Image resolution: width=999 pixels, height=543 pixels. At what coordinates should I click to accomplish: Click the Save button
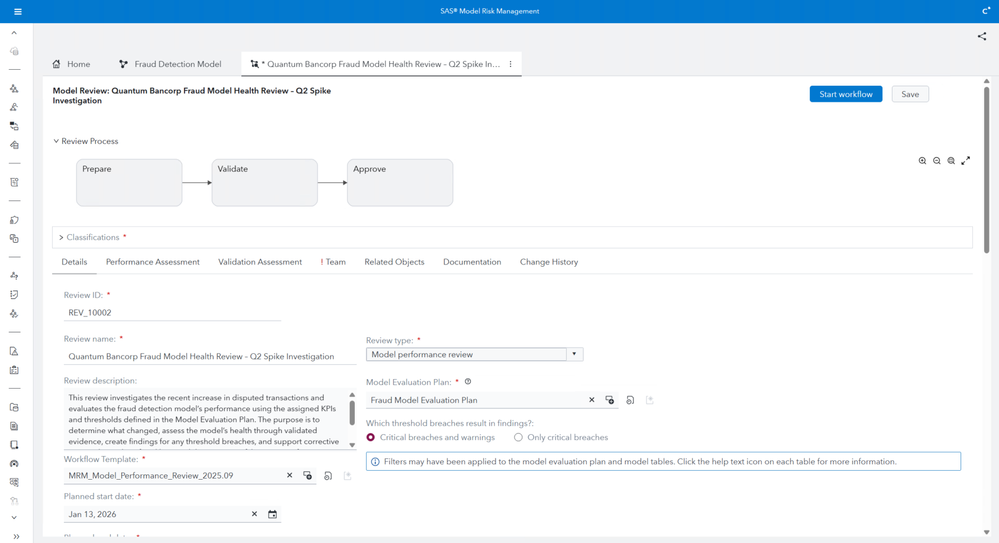910,94
